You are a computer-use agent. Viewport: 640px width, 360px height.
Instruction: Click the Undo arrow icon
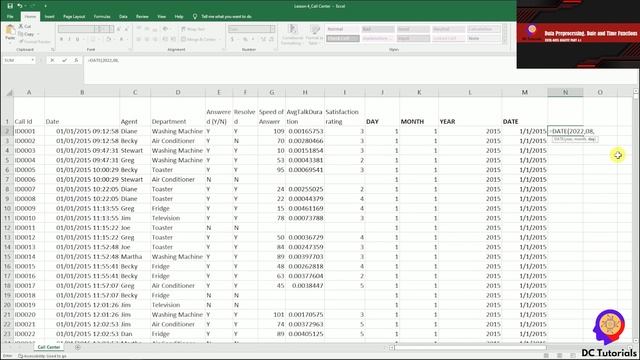pyautogui.click(x=20, y=6)
